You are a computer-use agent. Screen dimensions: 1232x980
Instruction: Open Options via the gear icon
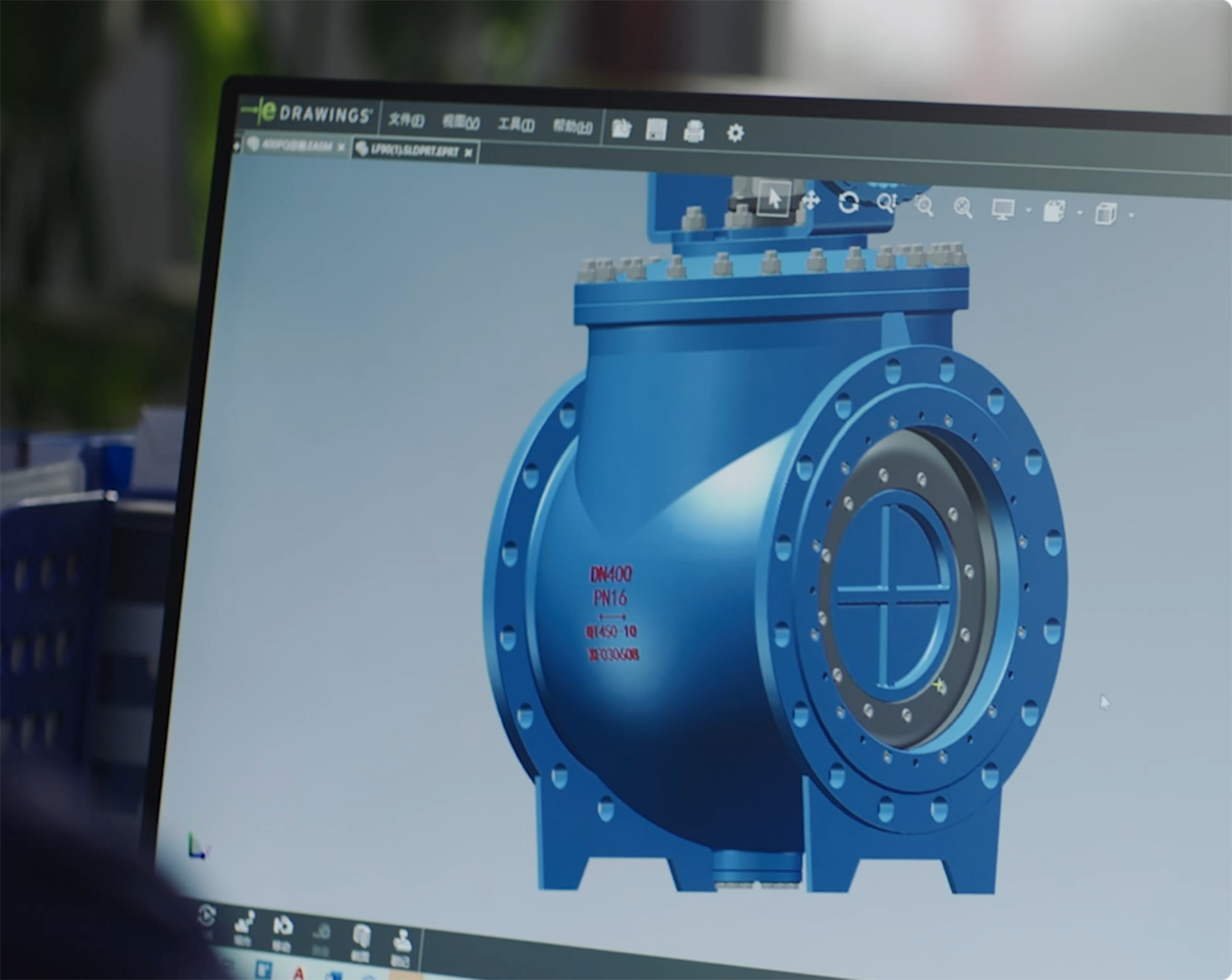(x=735, y=133)
